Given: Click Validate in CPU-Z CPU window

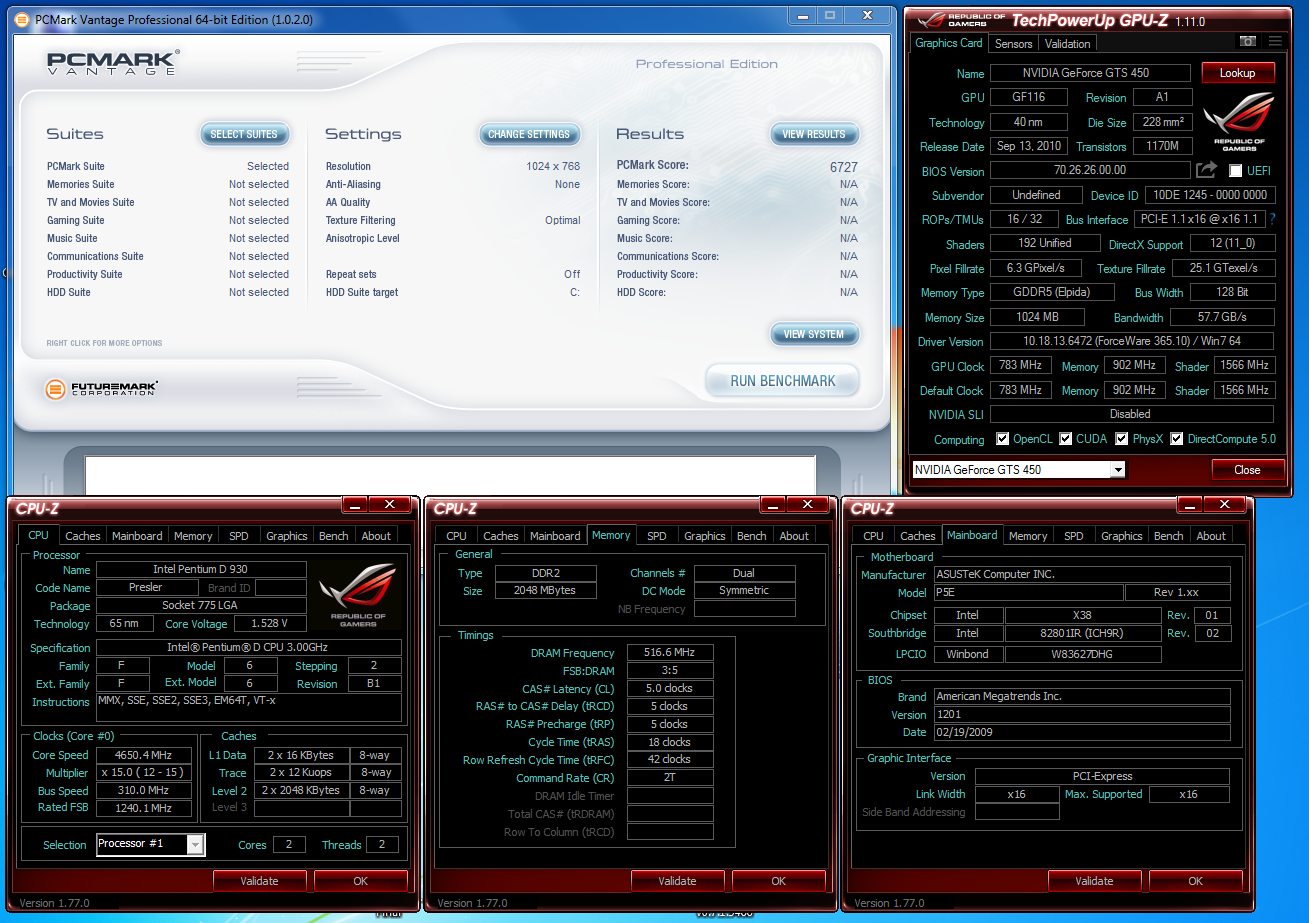Looking at the screenshot, I should click(259, 881).
